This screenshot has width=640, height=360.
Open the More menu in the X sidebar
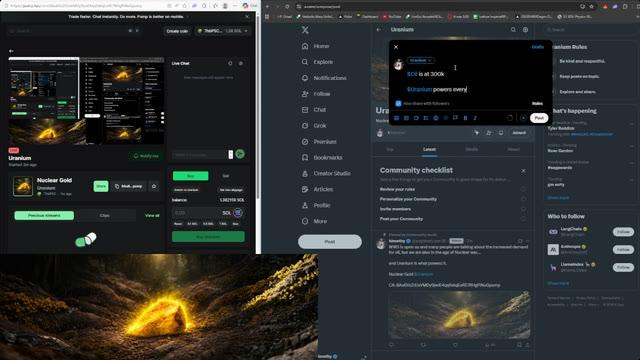[314, 221]
